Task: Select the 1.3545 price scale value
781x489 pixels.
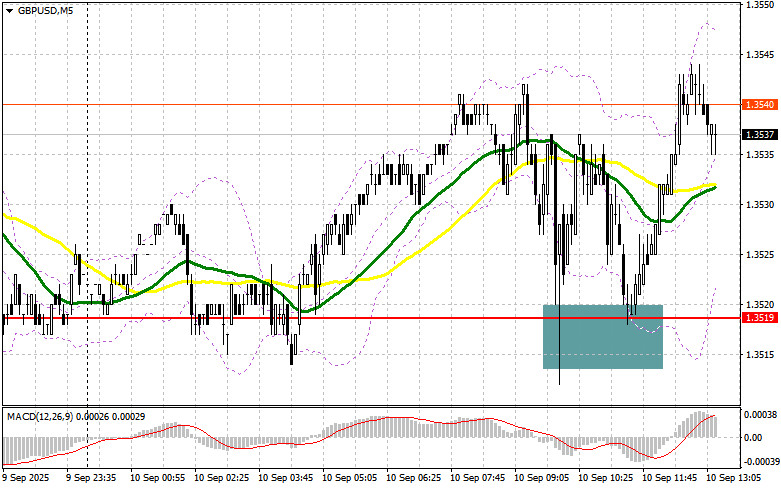Action: point(760,54)
